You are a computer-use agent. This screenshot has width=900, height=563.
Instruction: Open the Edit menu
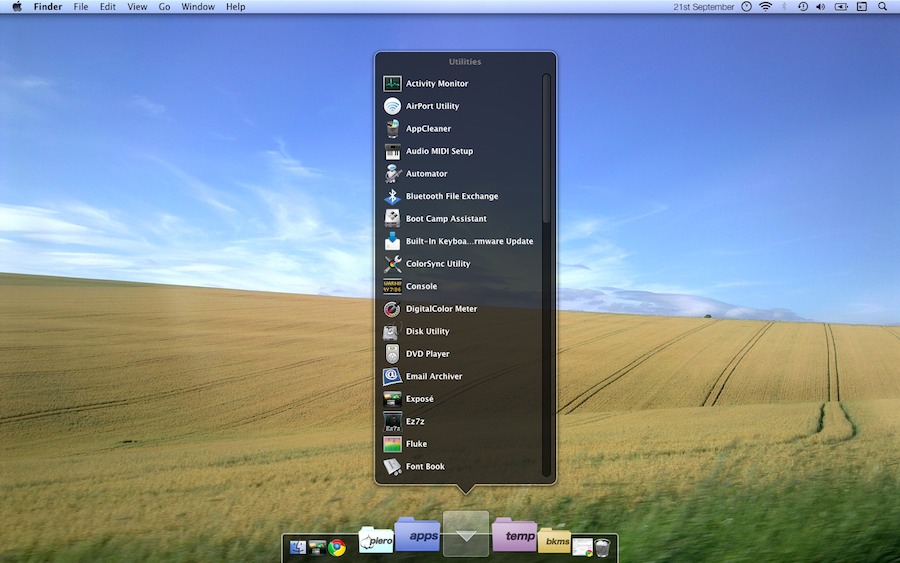[x=107, y=7]
